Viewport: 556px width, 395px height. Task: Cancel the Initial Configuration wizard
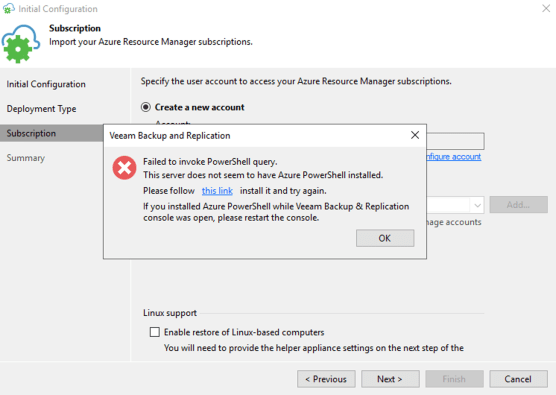pyautogui.click(x=518, y=379)
